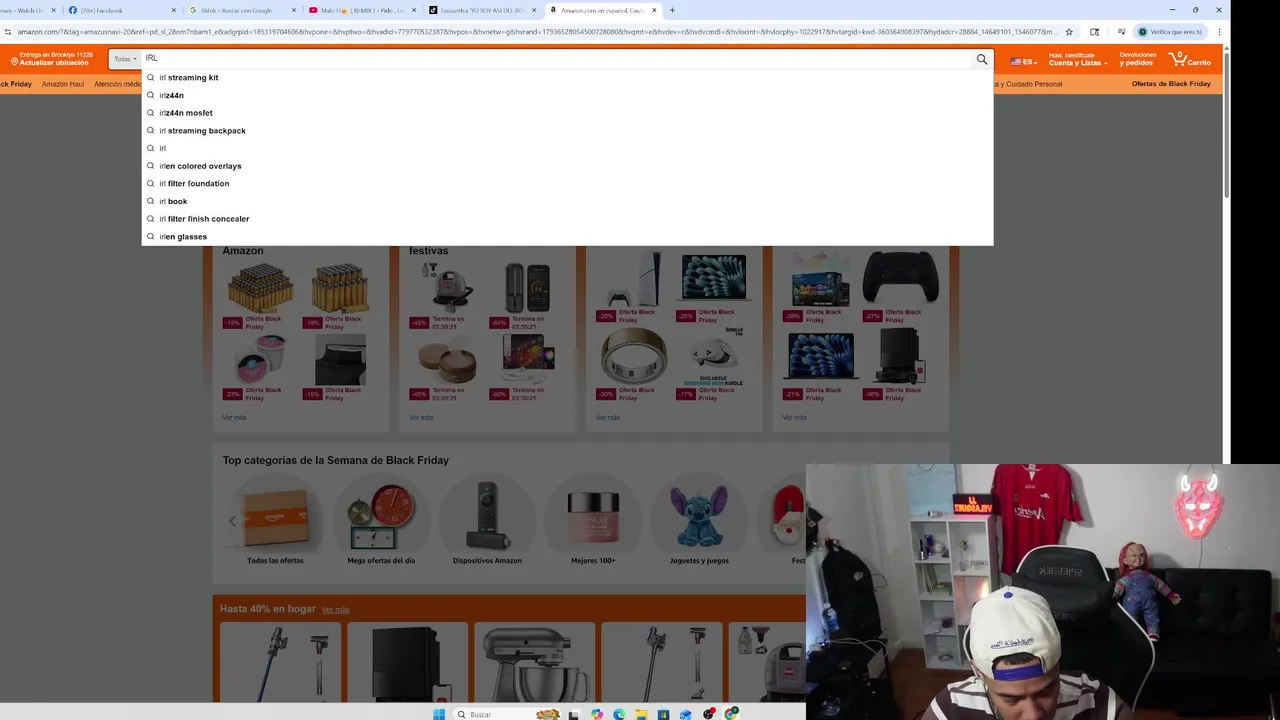Image resolution: width=1280 pixels, height=720 pixels.
Task: Open Windows Start menu
Action: [x=439, y=714]
